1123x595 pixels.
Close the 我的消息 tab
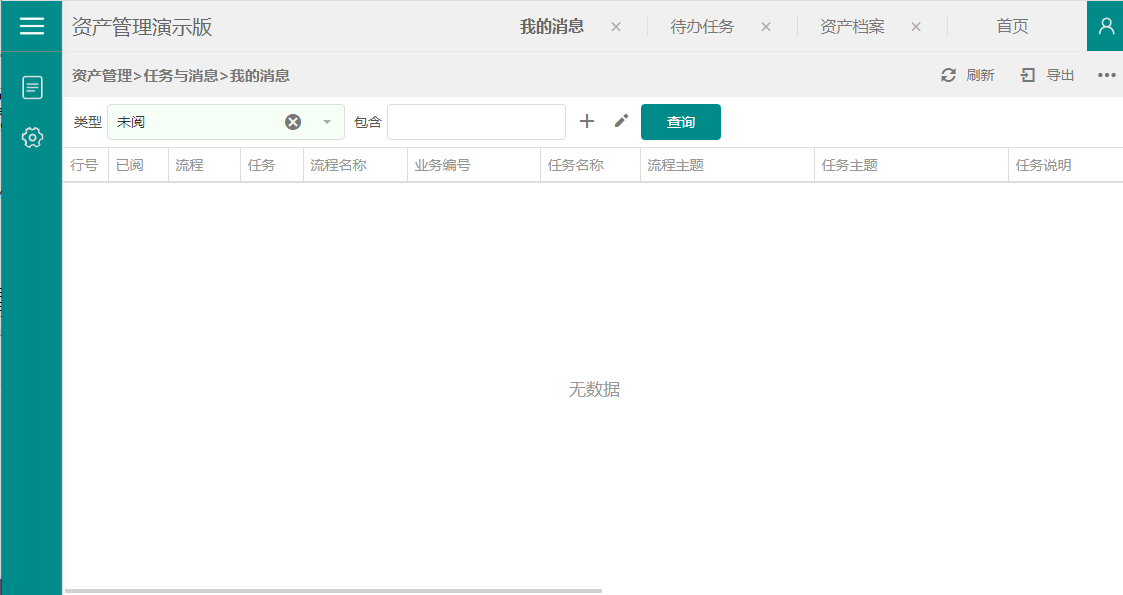point(616,27)
